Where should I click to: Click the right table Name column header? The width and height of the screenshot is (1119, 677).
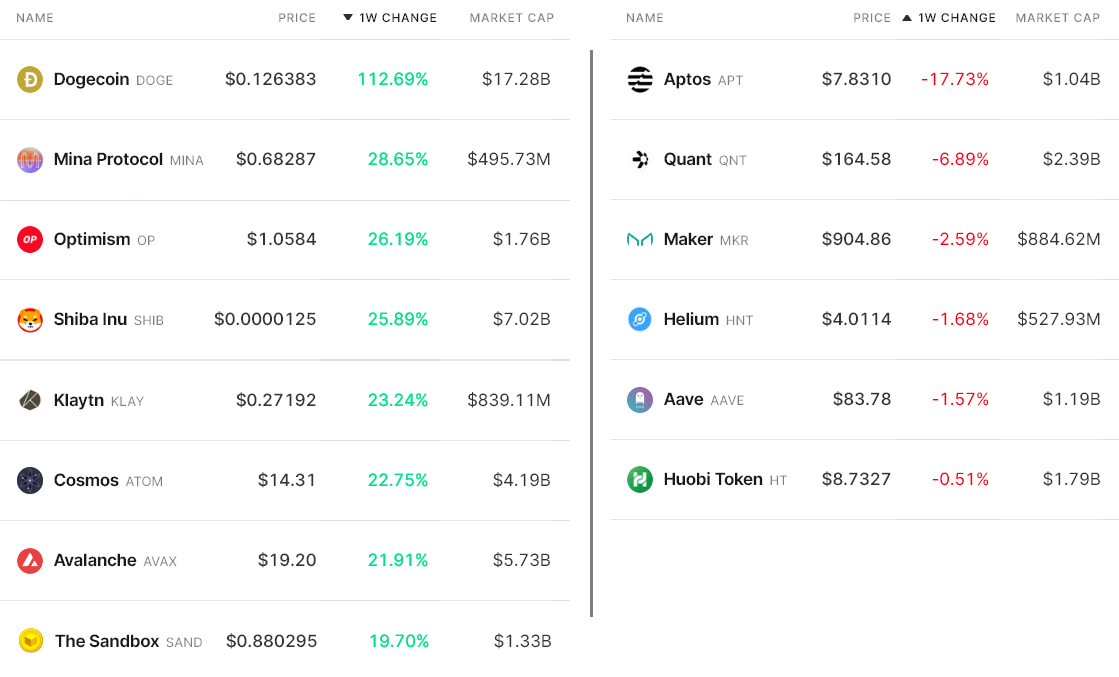tap(644, 18)
